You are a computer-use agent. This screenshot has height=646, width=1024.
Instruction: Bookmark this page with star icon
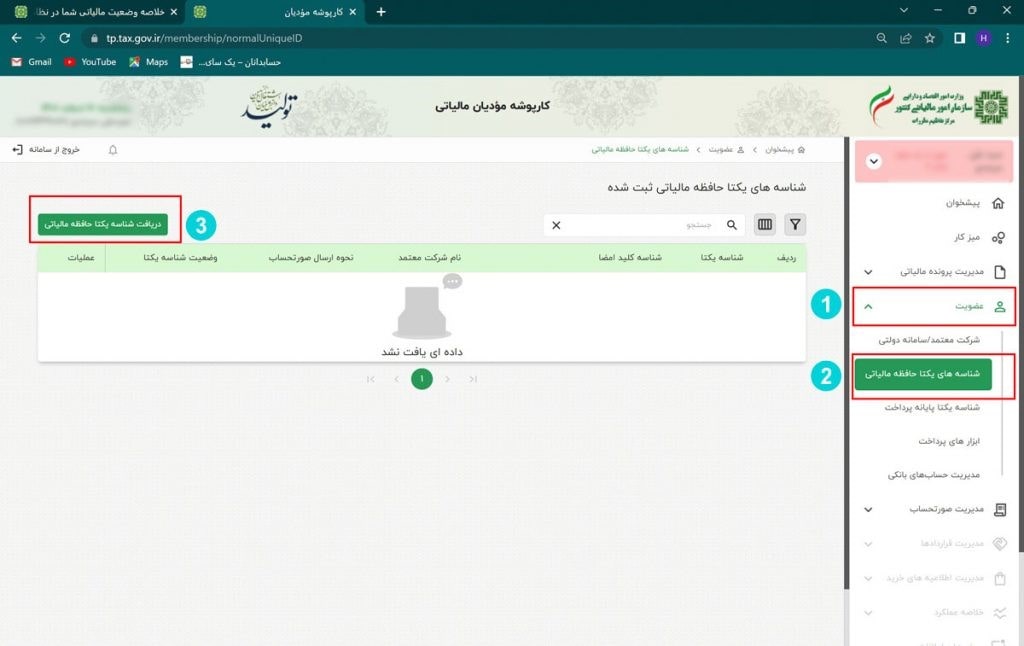coord(930,38)
